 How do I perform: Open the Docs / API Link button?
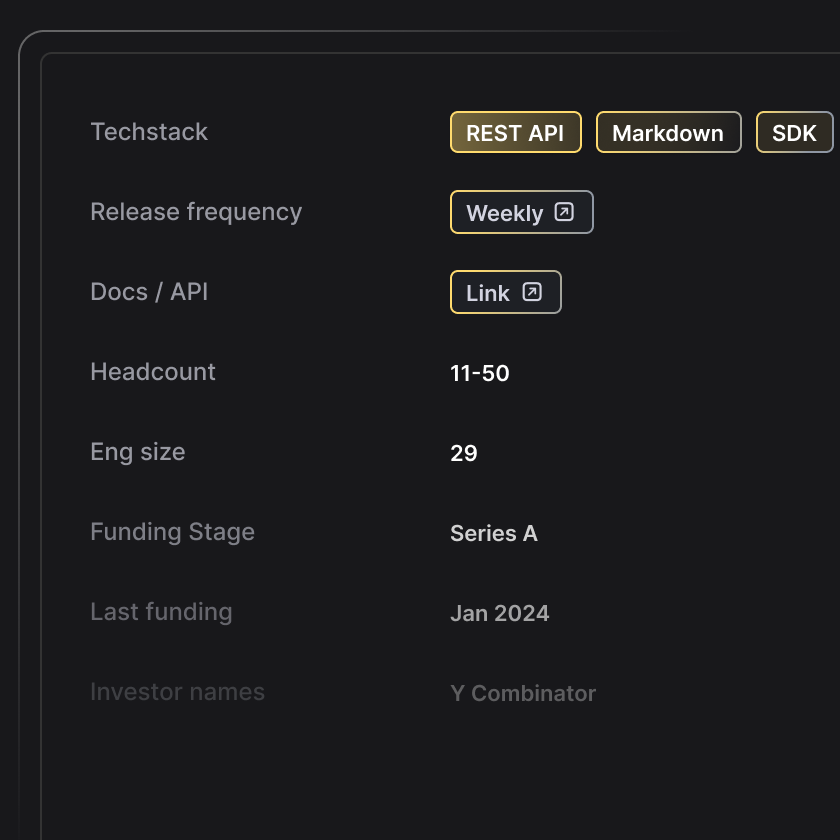click(x=489, y=293)
